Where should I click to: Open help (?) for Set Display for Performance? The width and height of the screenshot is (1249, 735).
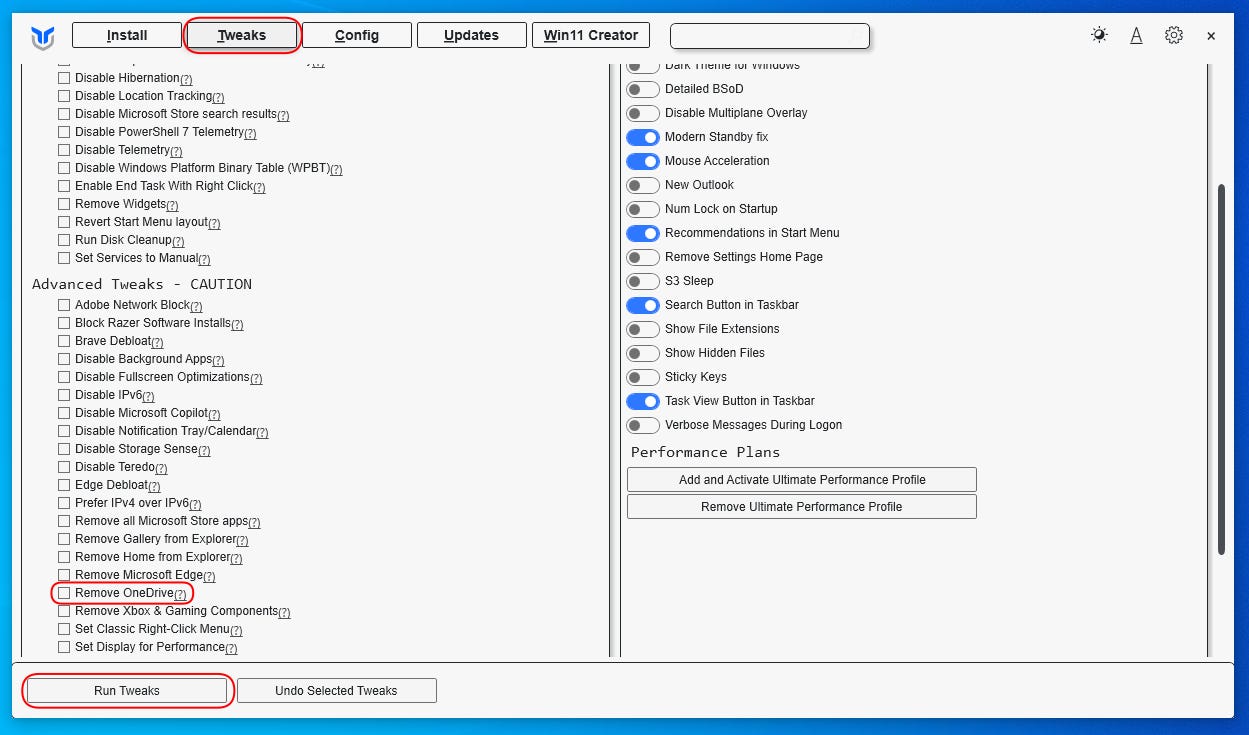(x=231, y=648)
